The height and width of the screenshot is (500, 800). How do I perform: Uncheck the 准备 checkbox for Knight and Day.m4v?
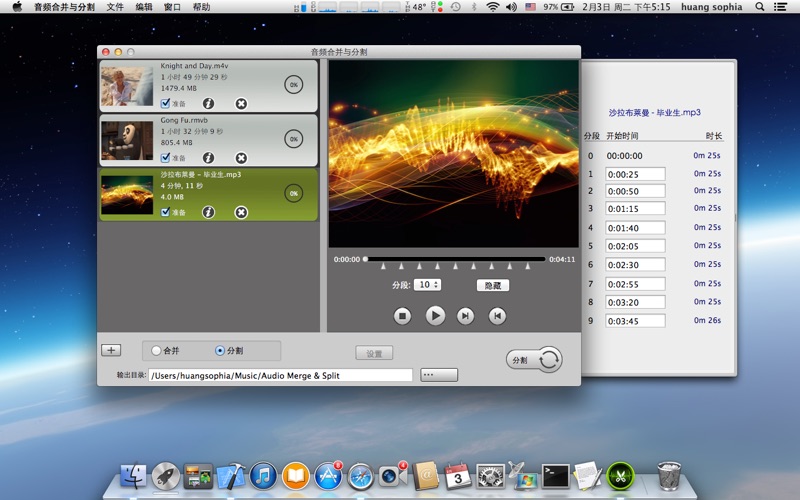coord(166,103)
